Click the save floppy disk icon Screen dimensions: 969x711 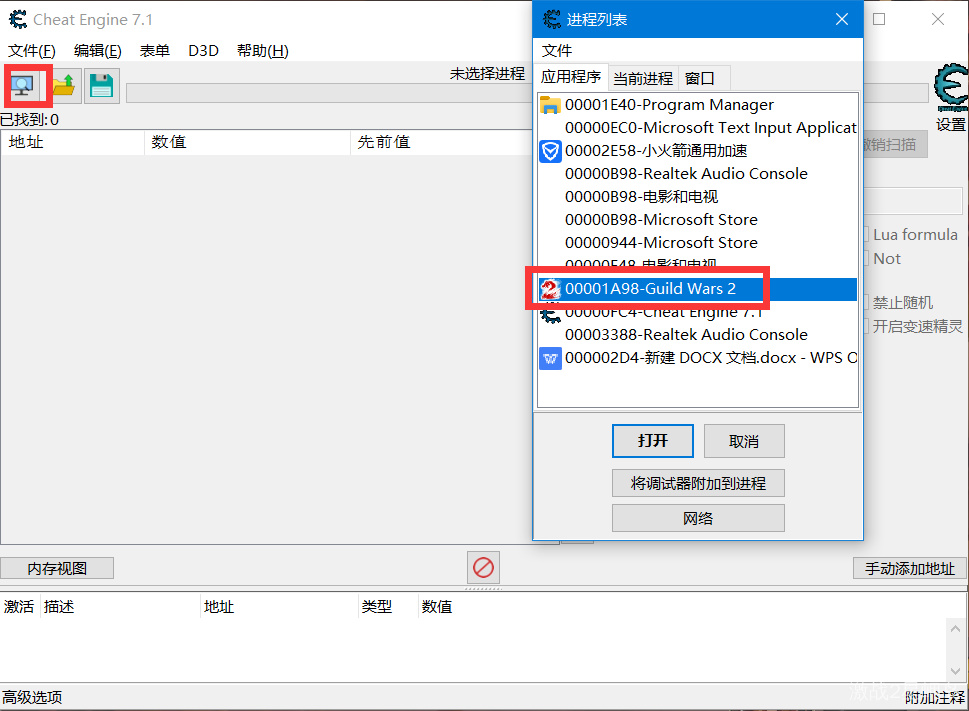101,85
